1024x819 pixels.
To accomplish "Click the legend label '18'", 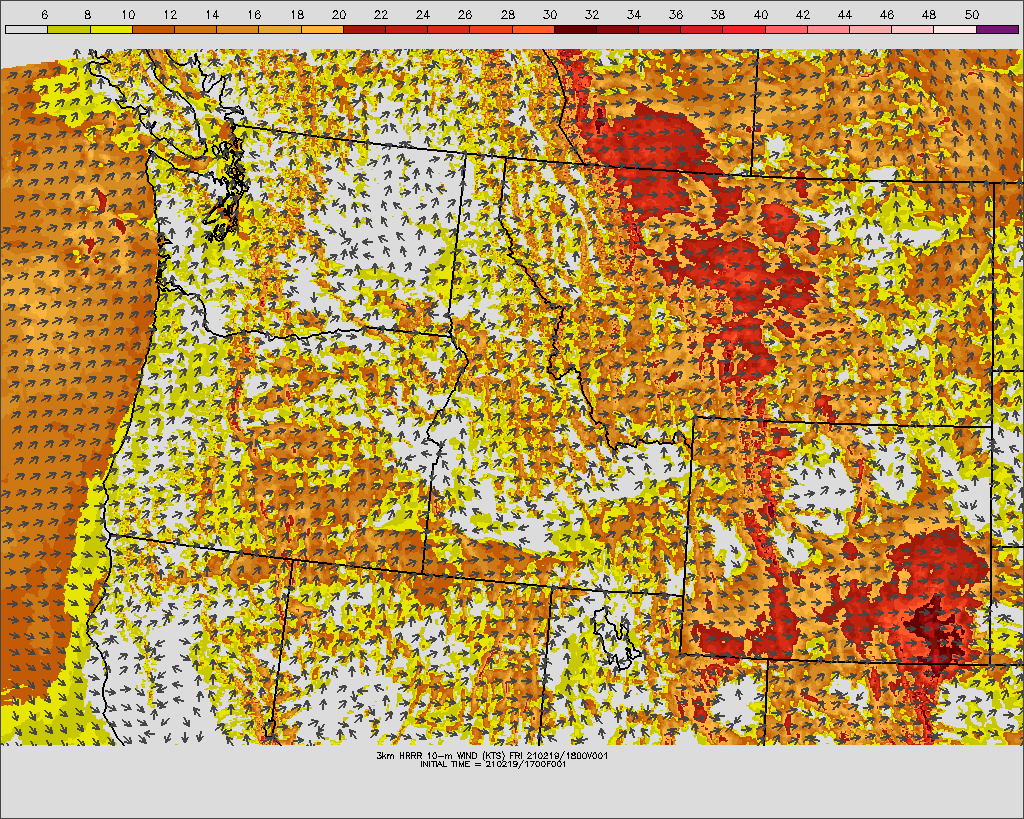I will [297, 14].
